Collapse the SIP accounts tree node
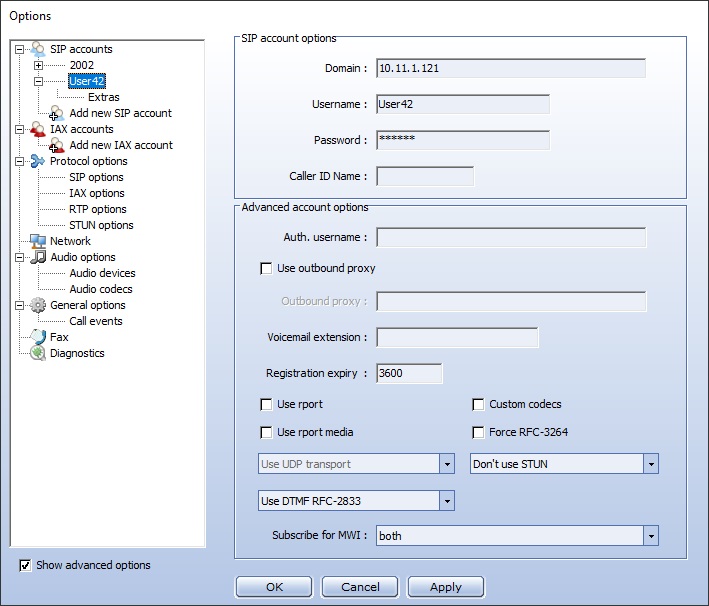Viewport: 709px width, 606px height. click(19, 49)
